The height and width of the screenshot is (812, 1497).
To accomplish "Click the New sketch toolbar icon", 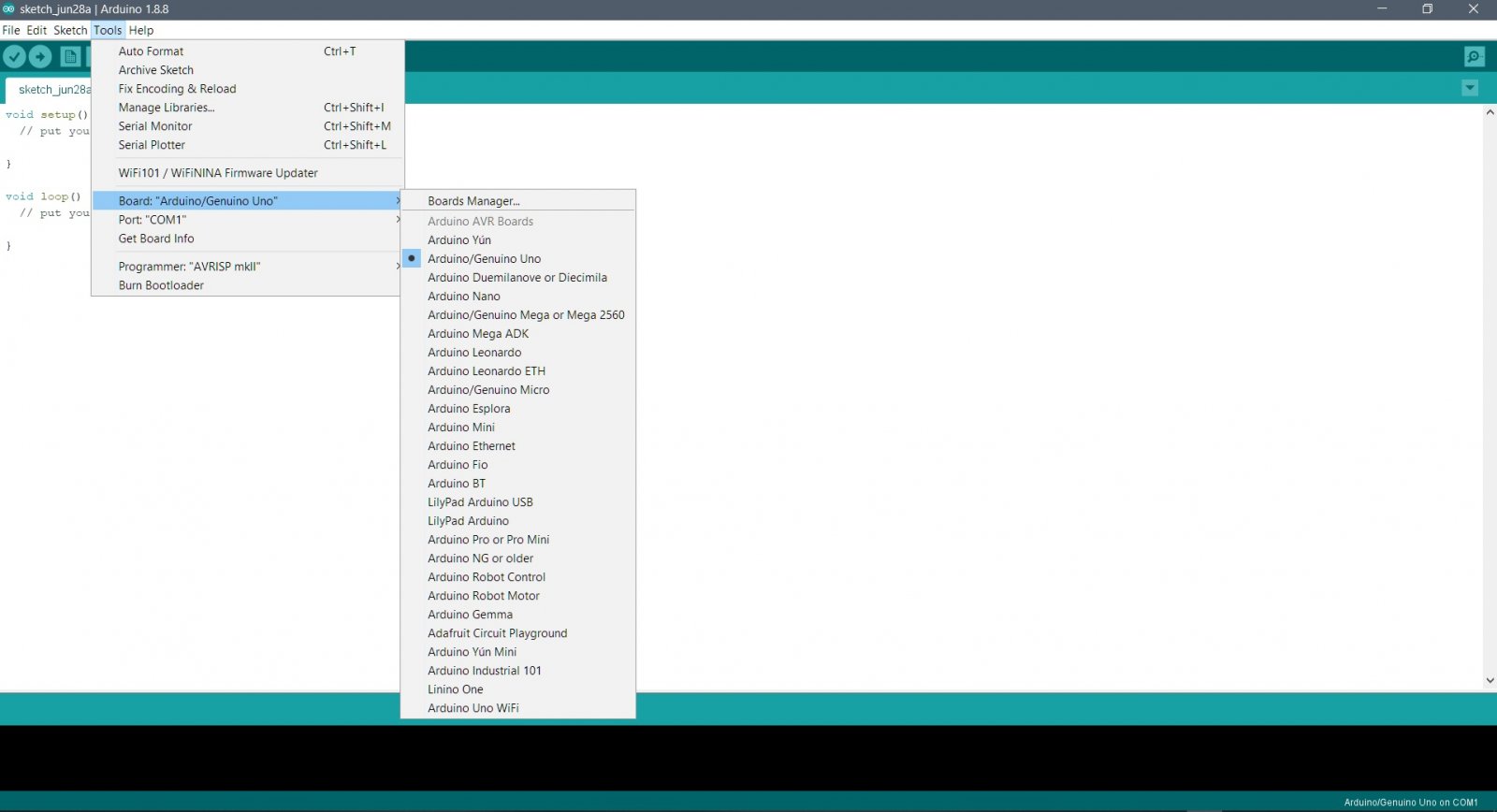I will point(70,57).
